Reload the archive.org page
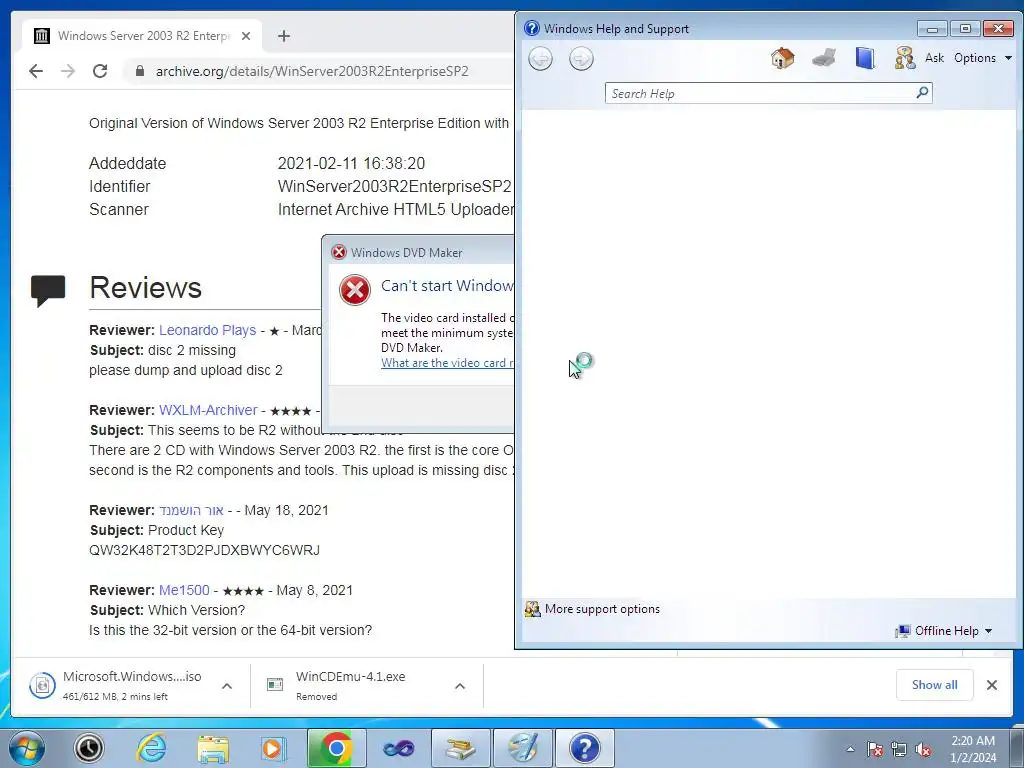The width and height of the screenshot is (1024, 768). coord(100,71)
